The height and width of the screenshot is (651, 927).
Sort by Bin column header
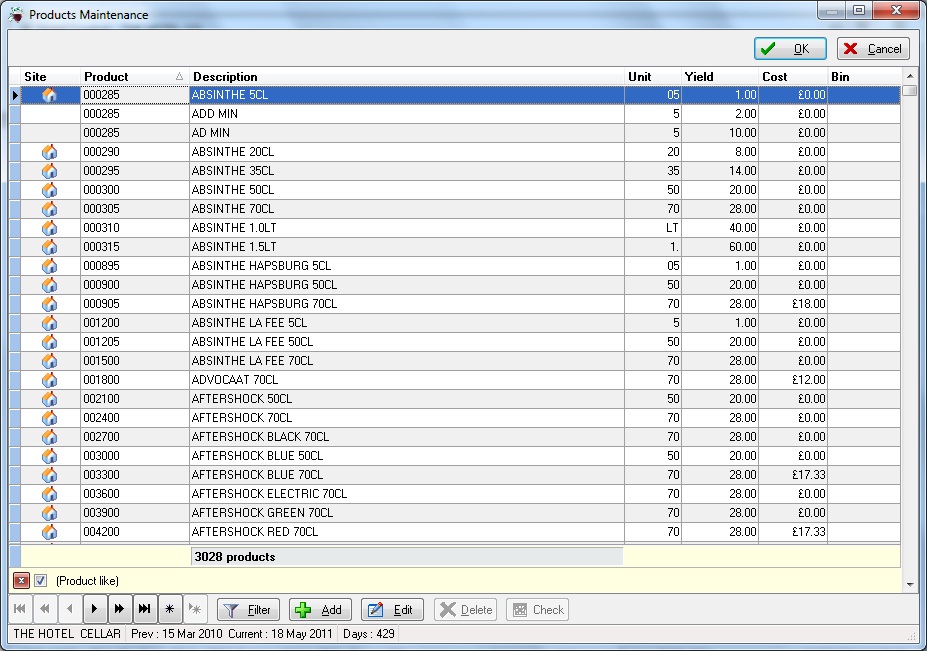pyautogui.click(x=864, y=76)
